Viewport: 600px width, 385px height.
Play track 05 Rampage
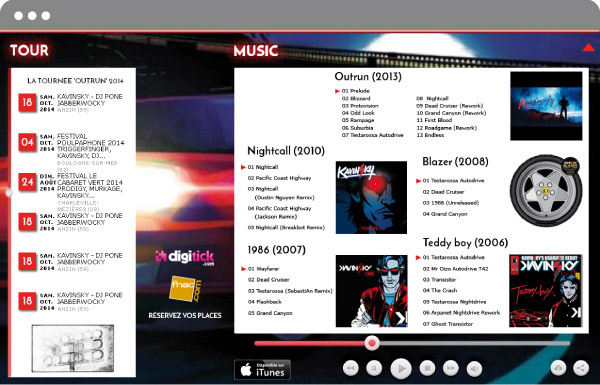pos(358,120)
